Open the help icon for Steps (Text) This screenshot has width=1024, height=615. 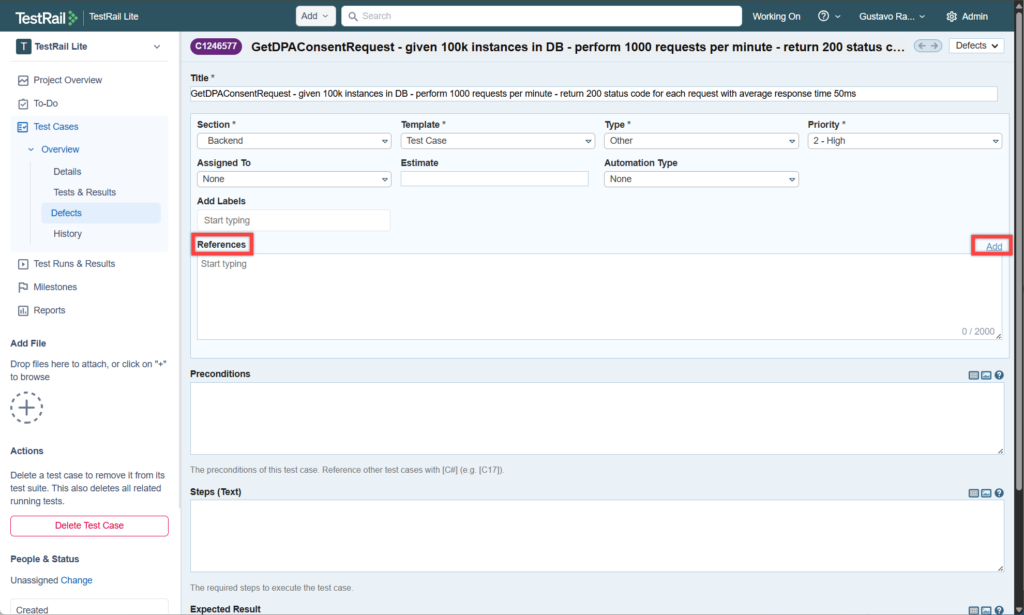coord(999,493)
